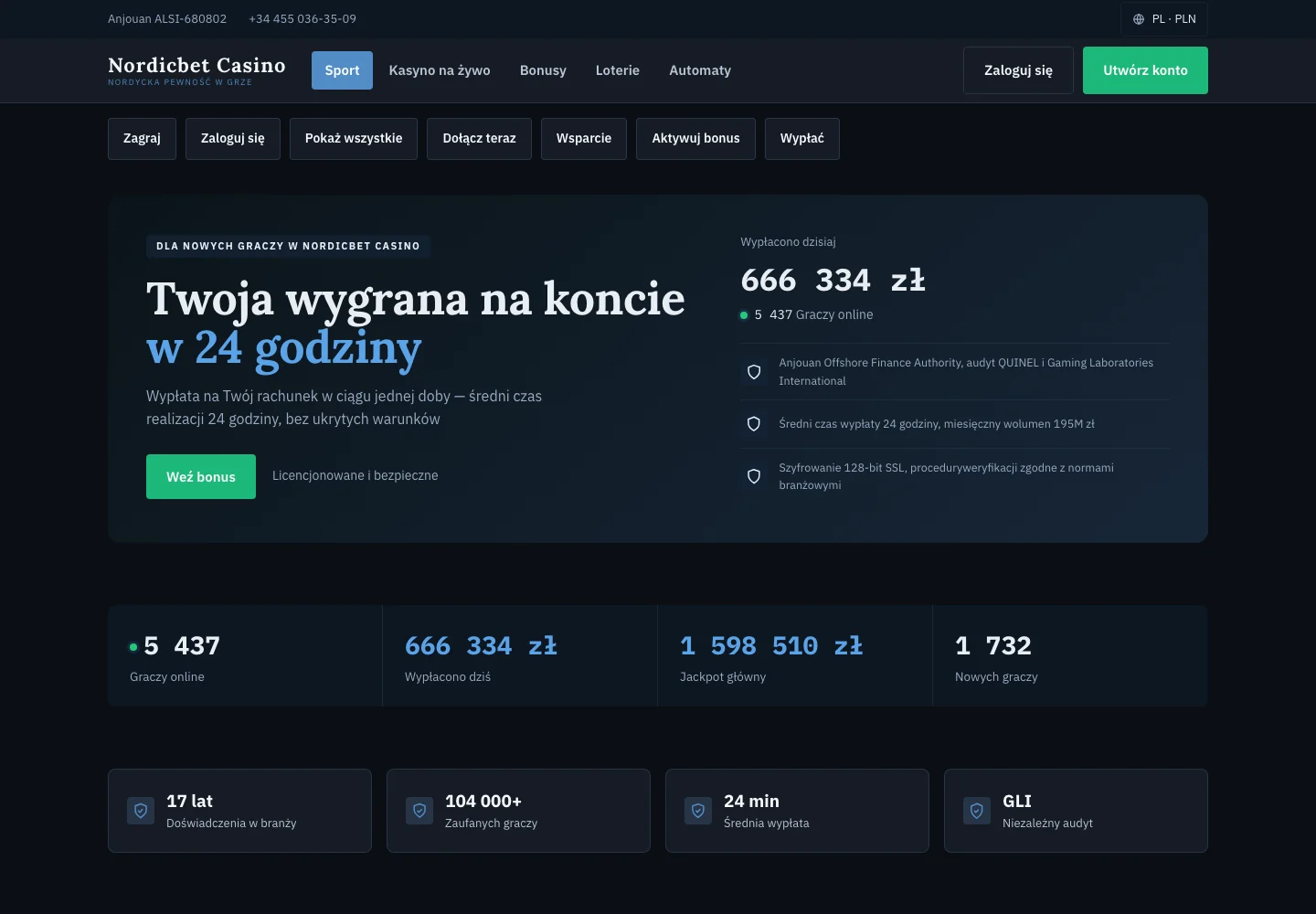Screen dimensions: 1316x914
Task: Click the 5 437 Graczy online stat tile
Action: click(x=245, y=655)
